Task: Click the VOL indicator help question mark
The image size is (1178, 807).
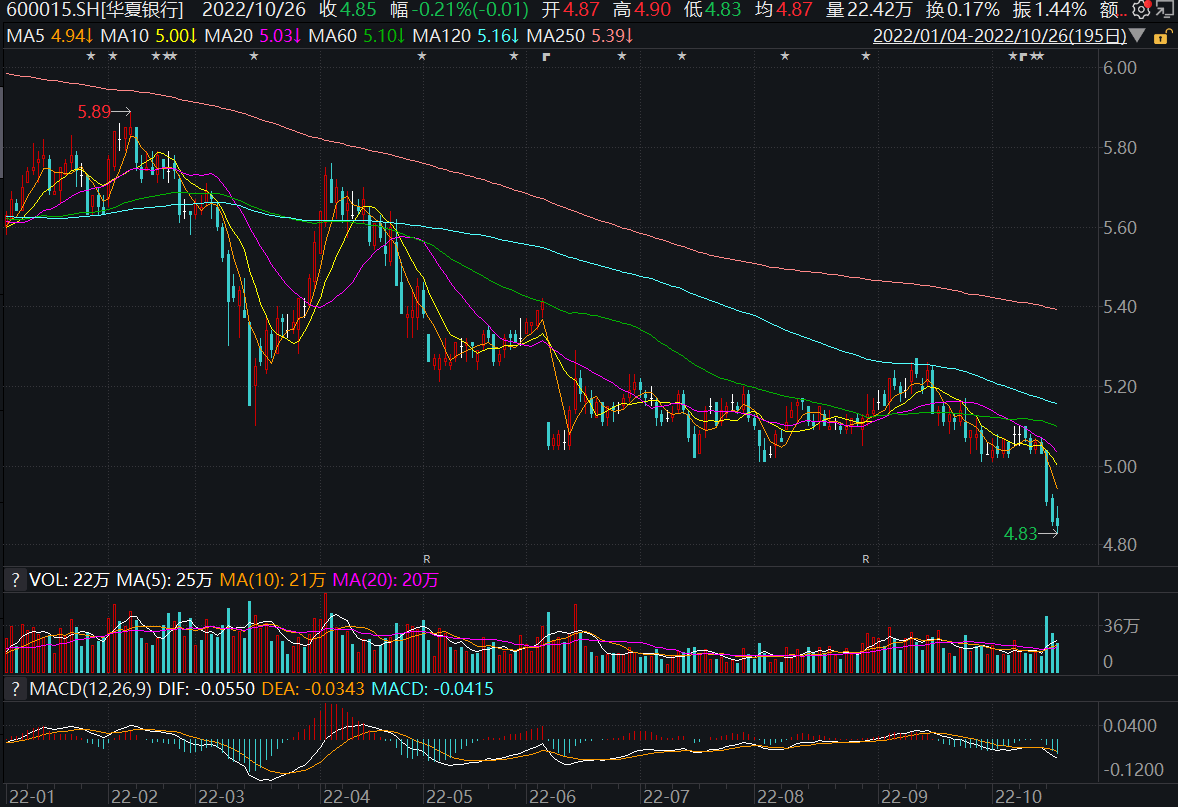Action: (x=15, y=579)
